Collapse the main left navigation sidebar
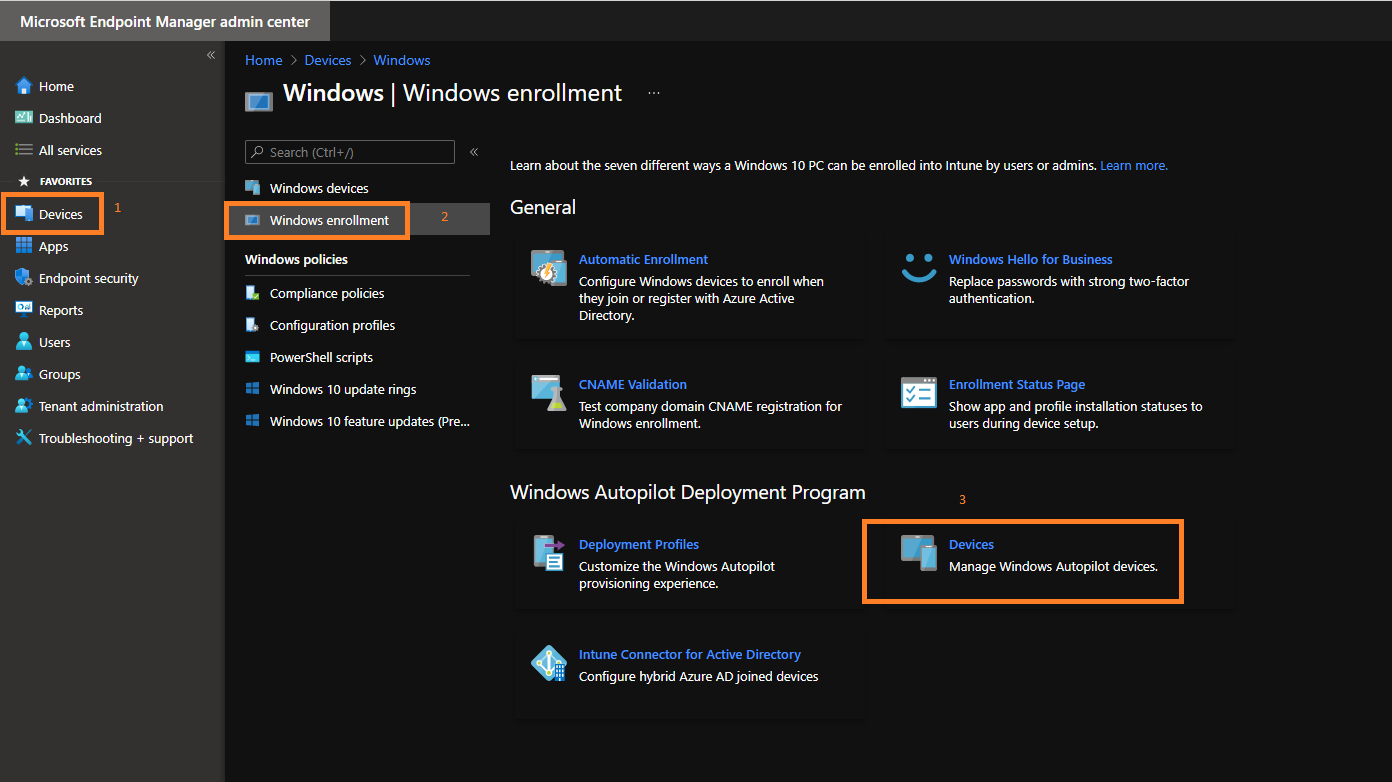Screen dimensions: 1392x782 point(211,55)
